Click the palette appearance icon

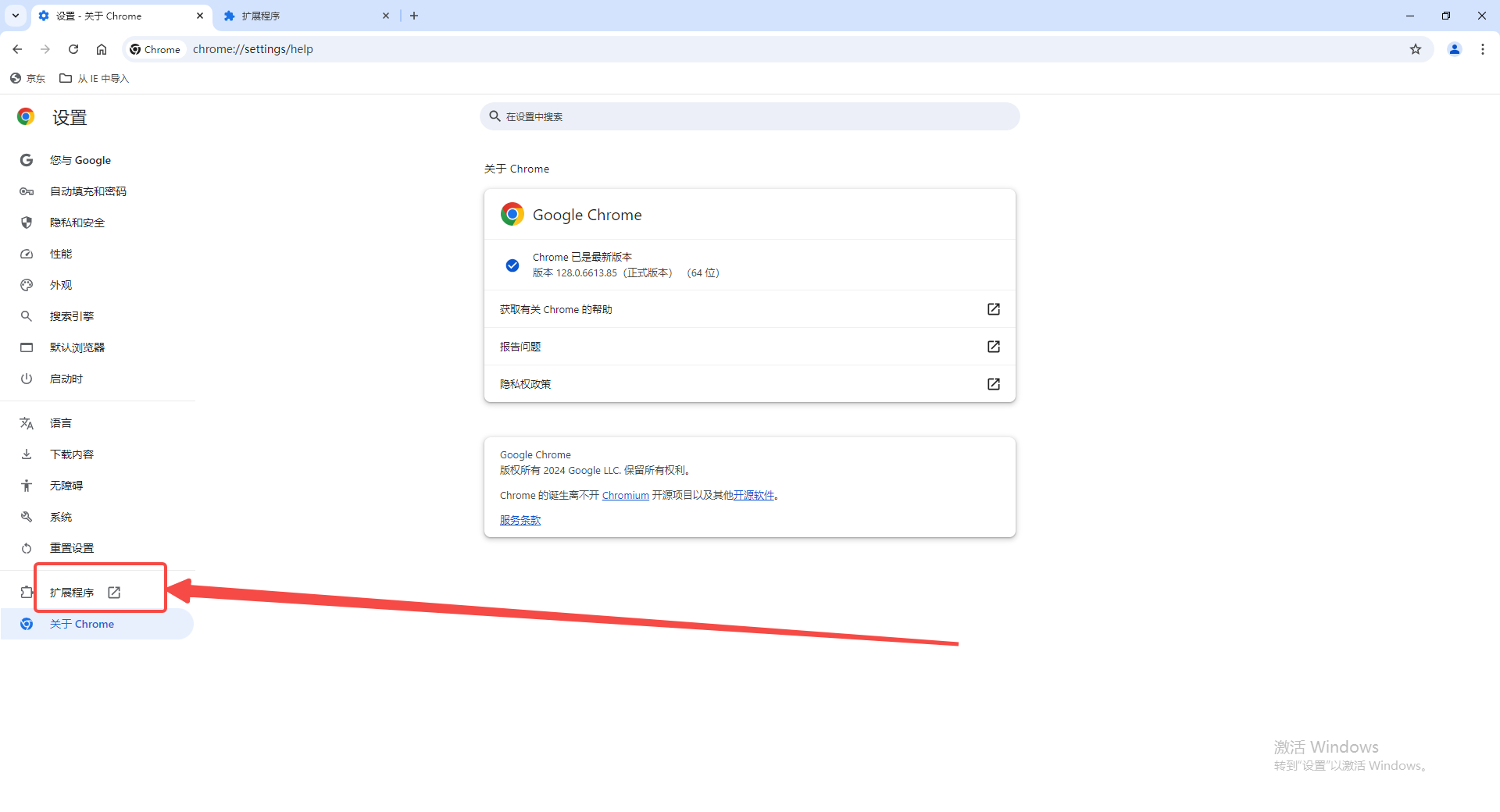tap(27, 285)
